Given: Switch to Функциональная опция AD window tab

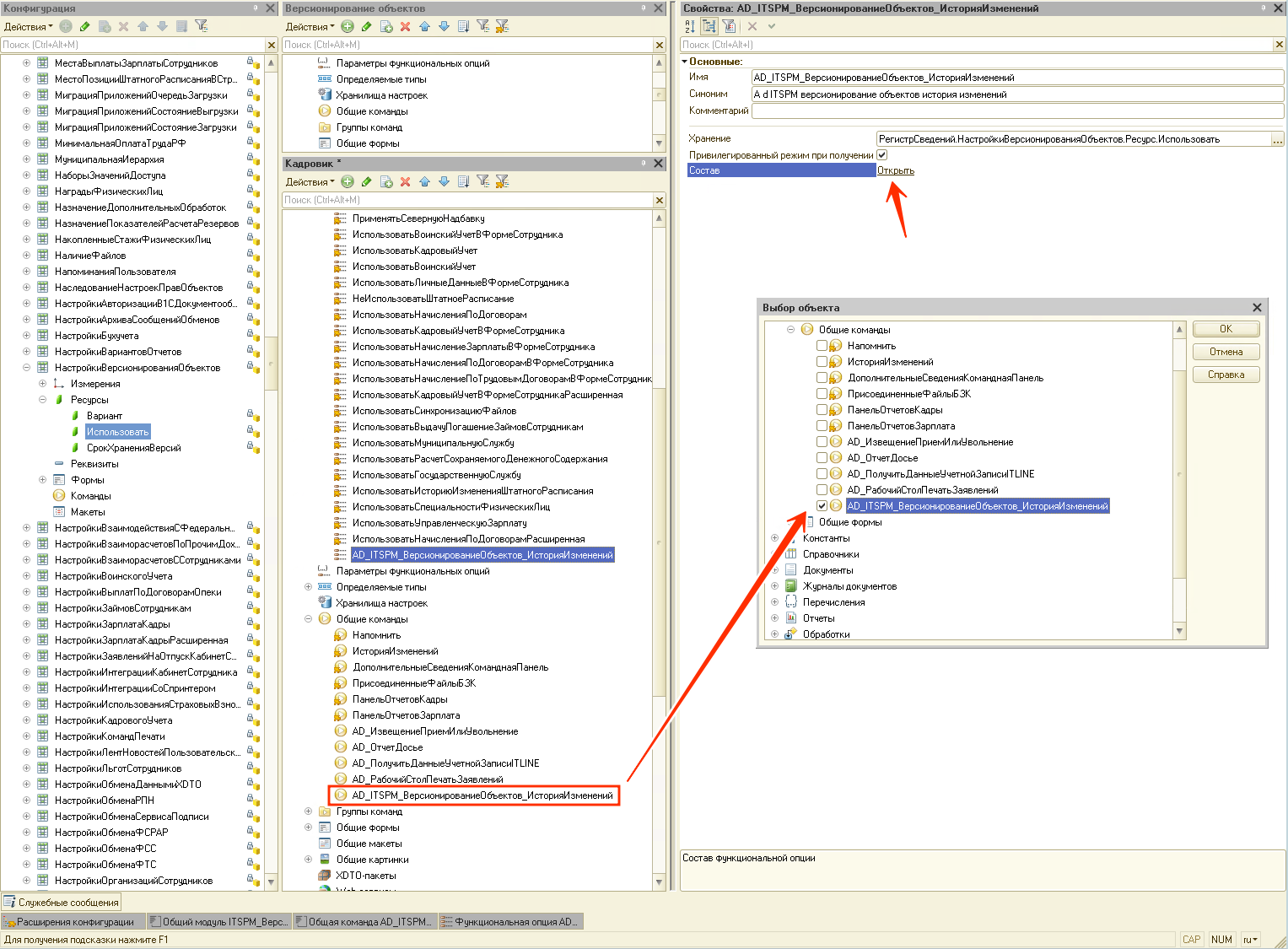Looking at the screenshot, I should point(510,922).
